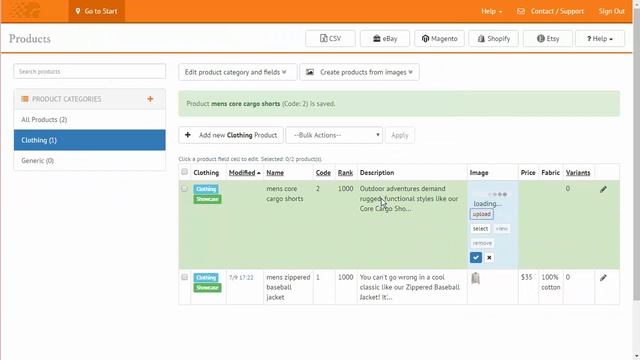Screen dimensions: 640x360
Task: Open the ? Help dropdown near Etsy
Action: 600,38
